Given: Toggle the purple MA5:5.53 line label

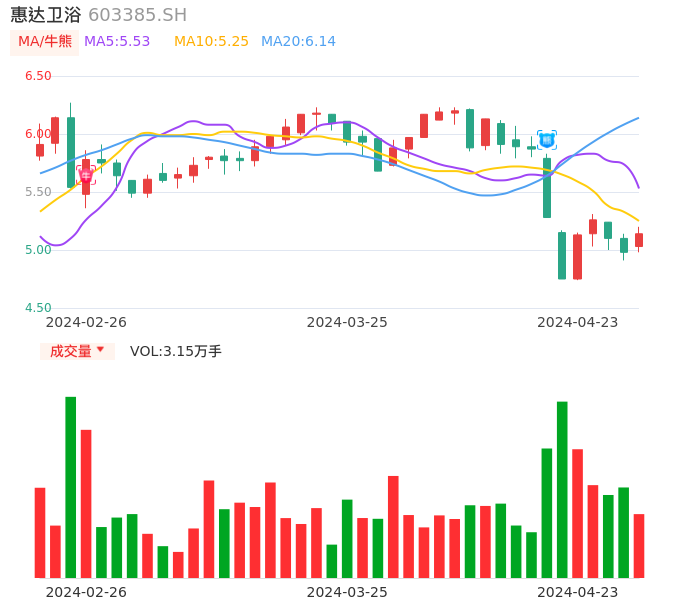Looking at the screenshot, I should click(117, 42).
